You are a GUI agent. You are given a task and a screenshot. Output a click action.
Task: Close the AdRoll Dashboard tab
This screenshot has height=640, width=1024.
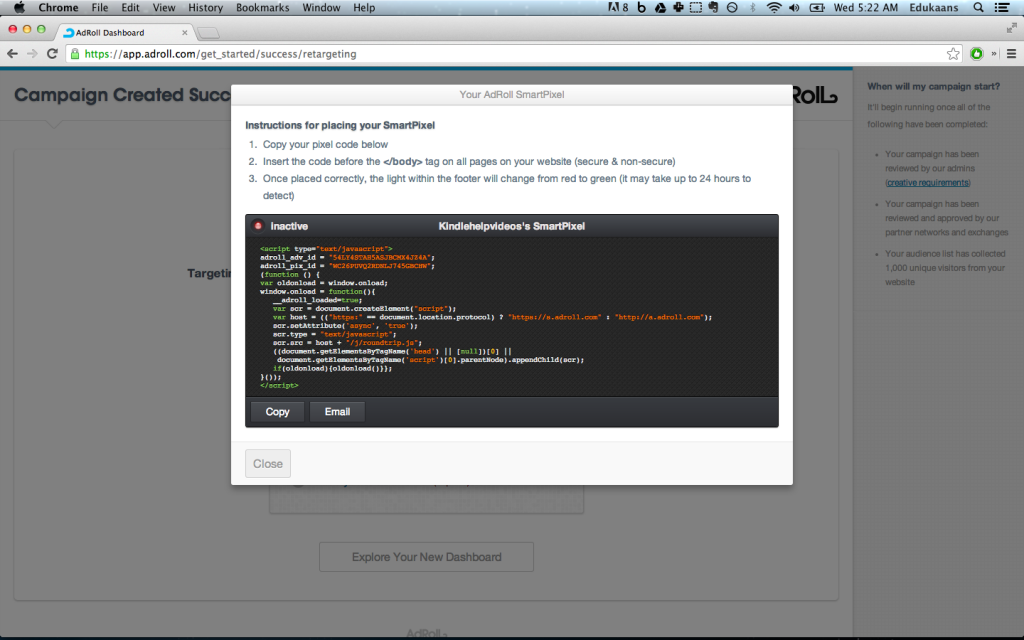click(x=185, y=32)
